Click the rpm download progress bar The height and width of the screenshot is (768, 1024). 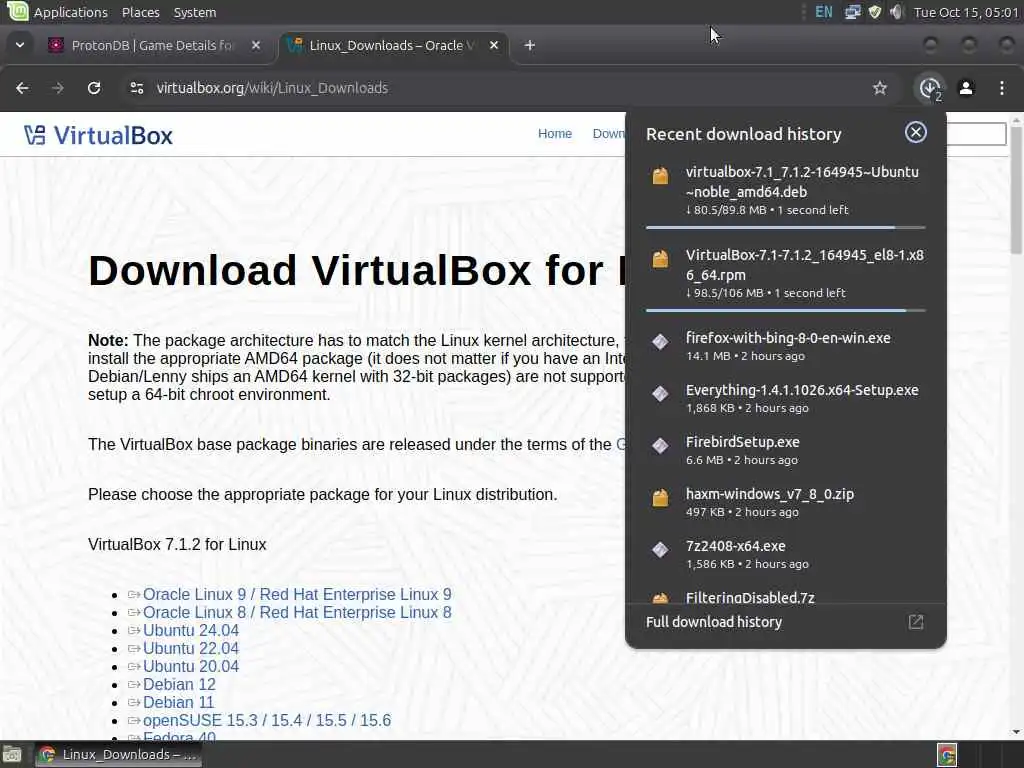(786, 310)
